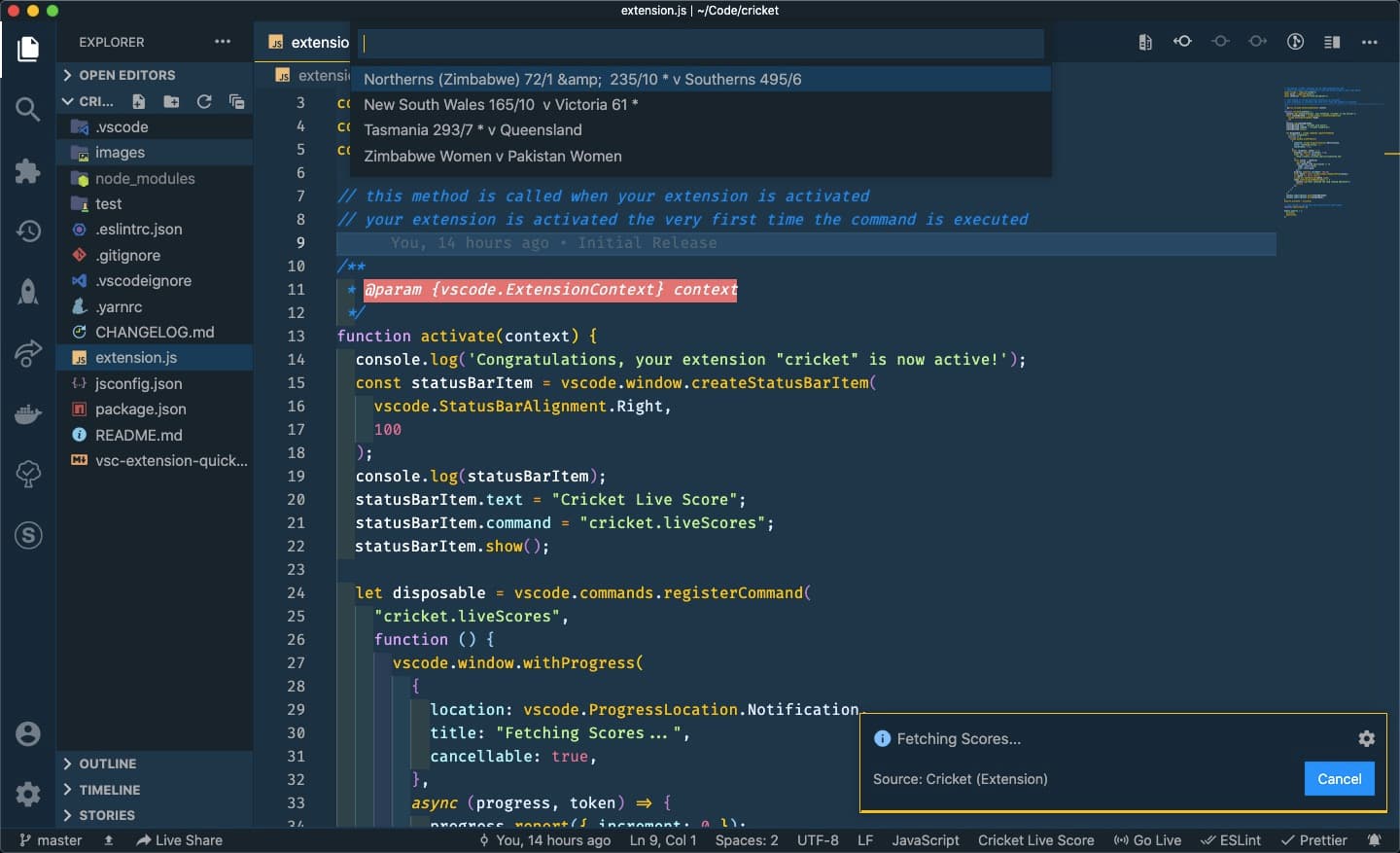Open the Extensions view

[27, 172]
